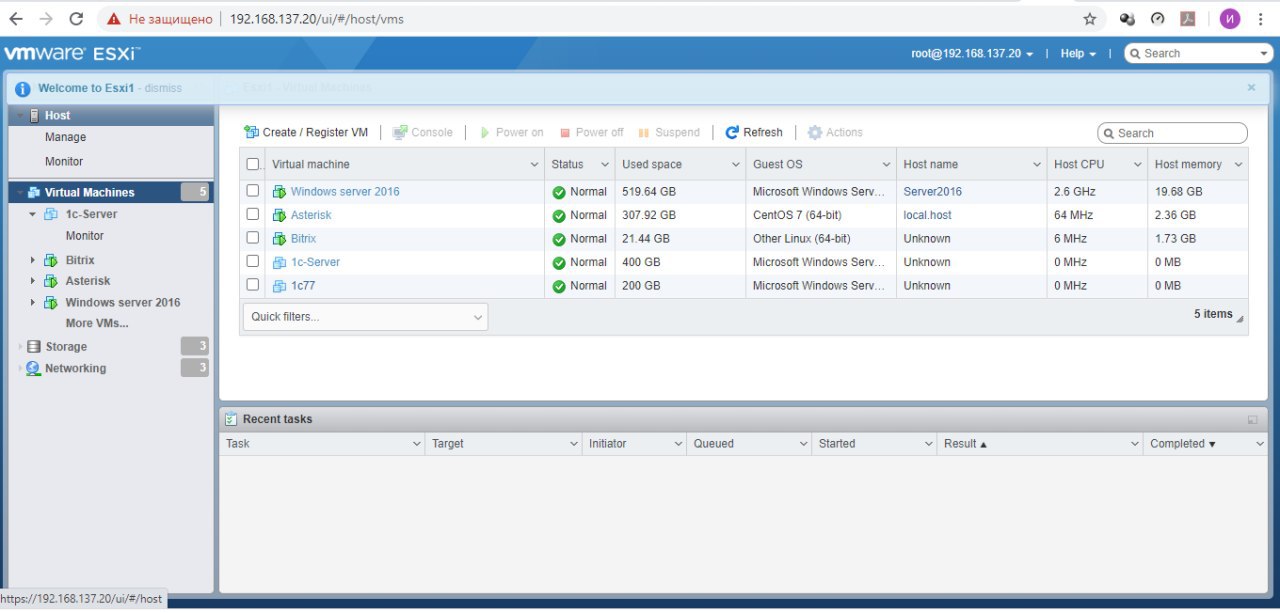Check the Bitrix row checkbox
This screenshot has width=1280, height=613.
(253, 237)
